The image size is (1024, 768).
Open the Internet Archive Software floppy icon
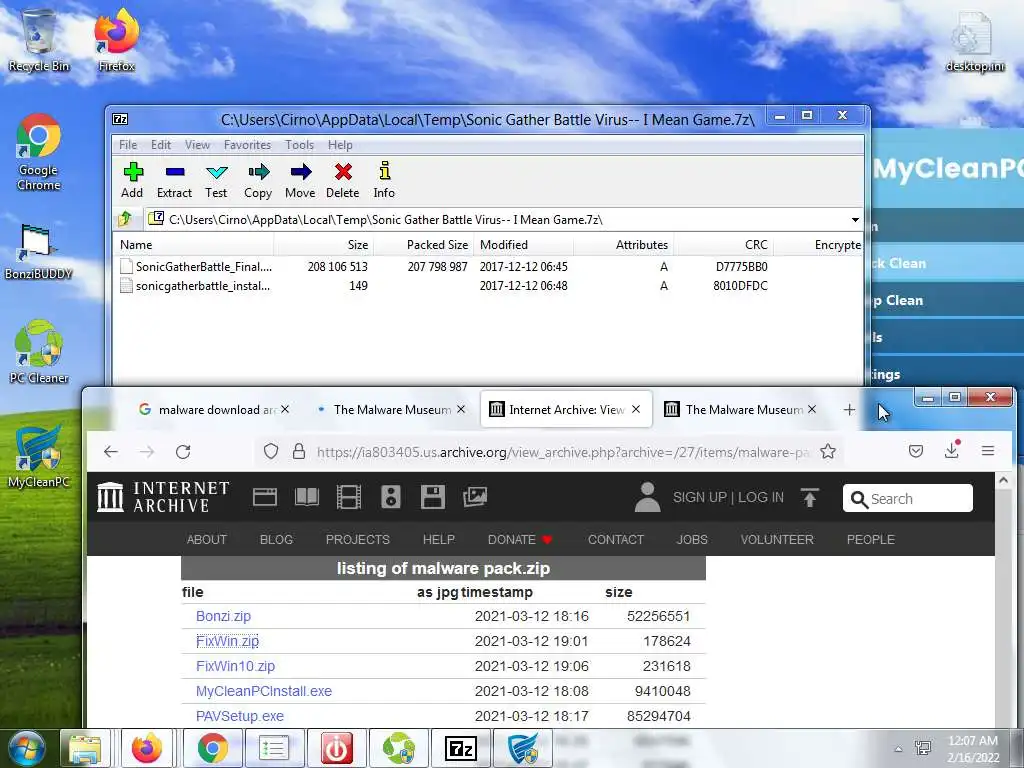(x=432, y=497)
